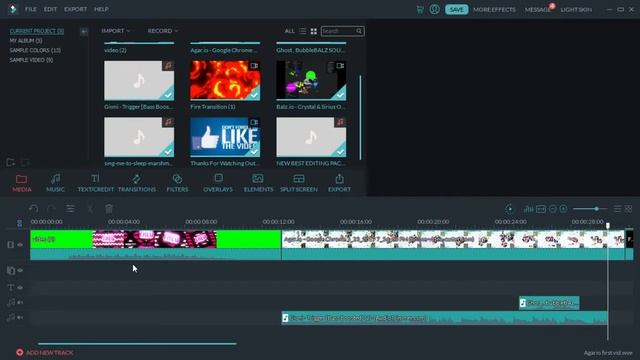Click the zoom to fit timeline icon
This screenshot has width=640, height=360.
[x=541, y=209]
